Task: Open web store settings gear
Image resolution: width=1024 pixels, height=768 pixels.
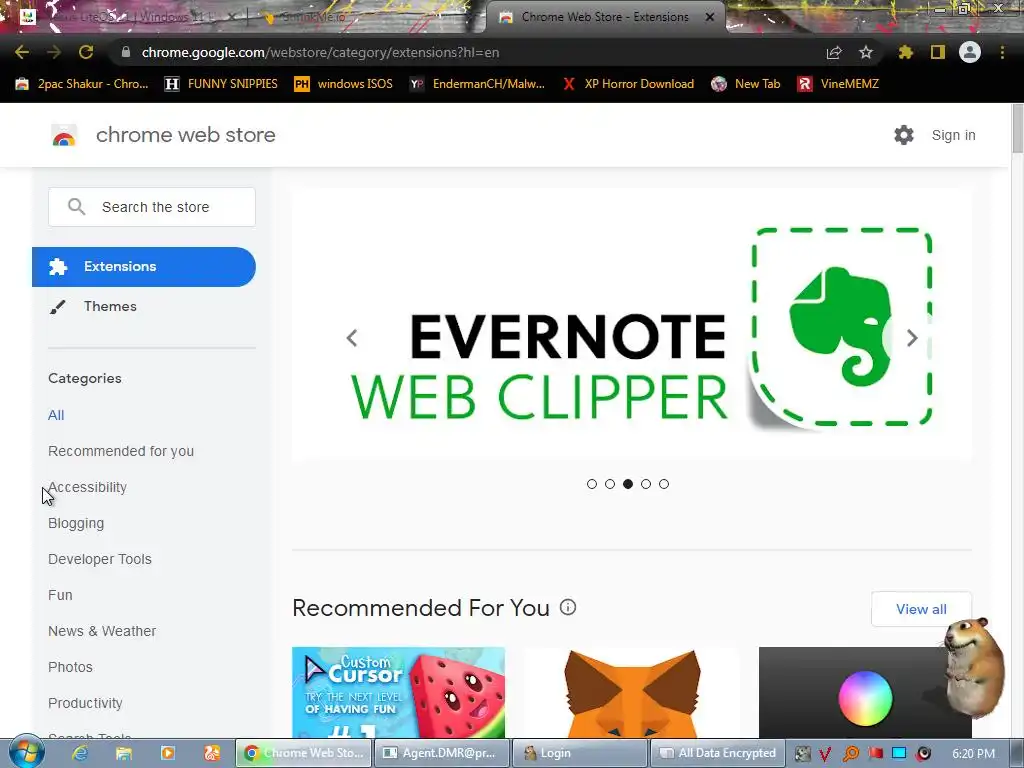Action: pos(904,135)
